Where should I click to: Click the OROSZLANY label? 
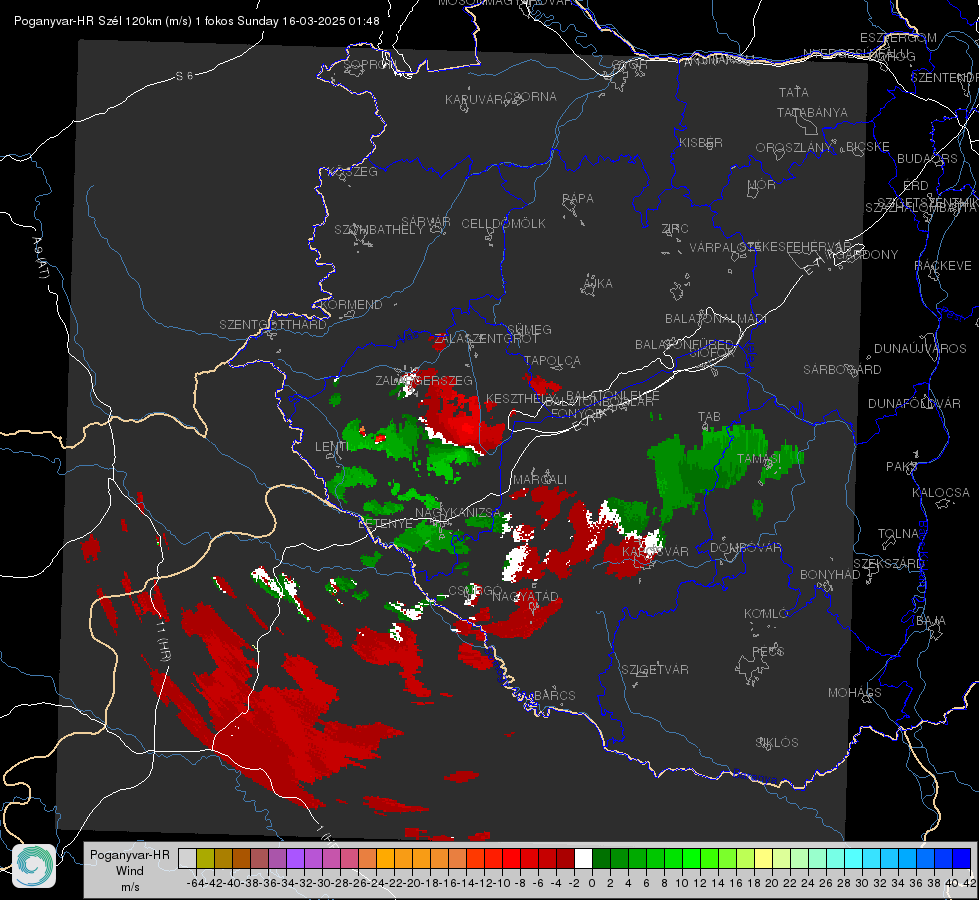[794, 148]
